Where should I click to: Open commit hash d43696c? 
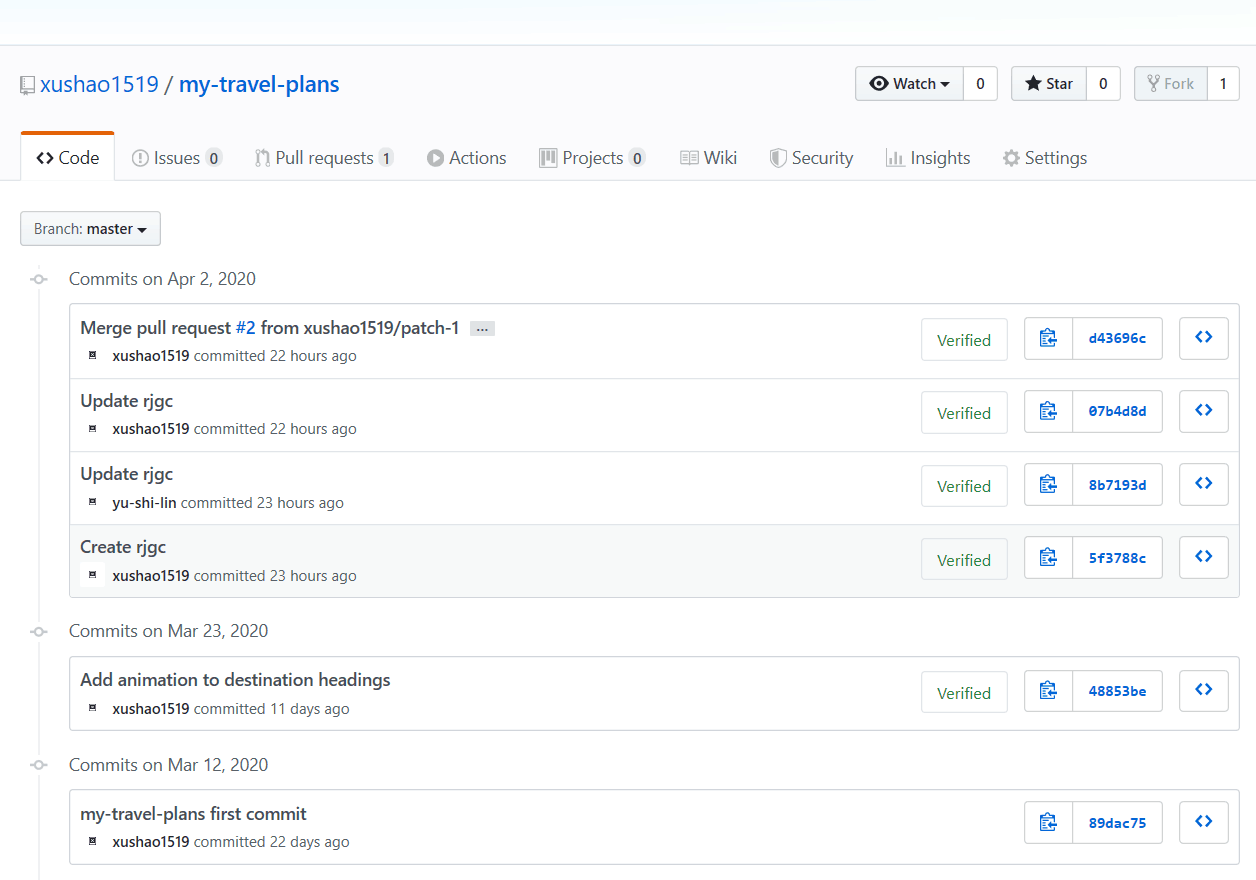point(1117,338)
